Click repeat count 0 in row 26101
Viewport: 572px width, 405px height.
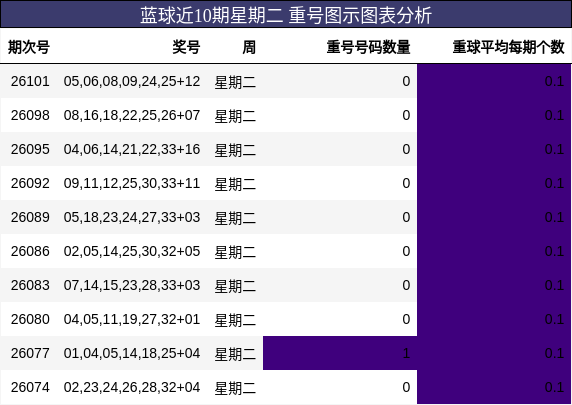[x=406, y=81]
